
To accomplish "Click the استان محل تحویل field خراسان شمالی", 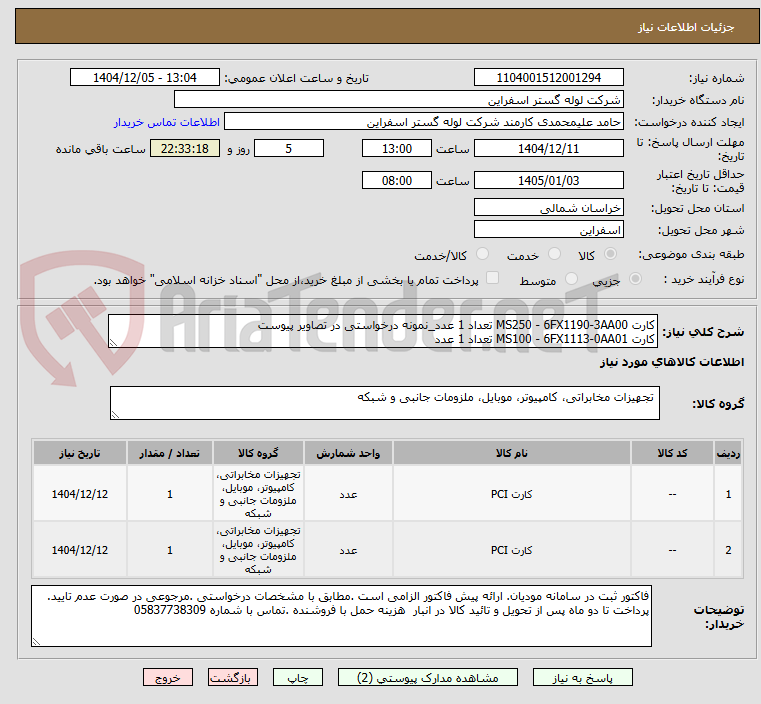I will coord(548,208).
